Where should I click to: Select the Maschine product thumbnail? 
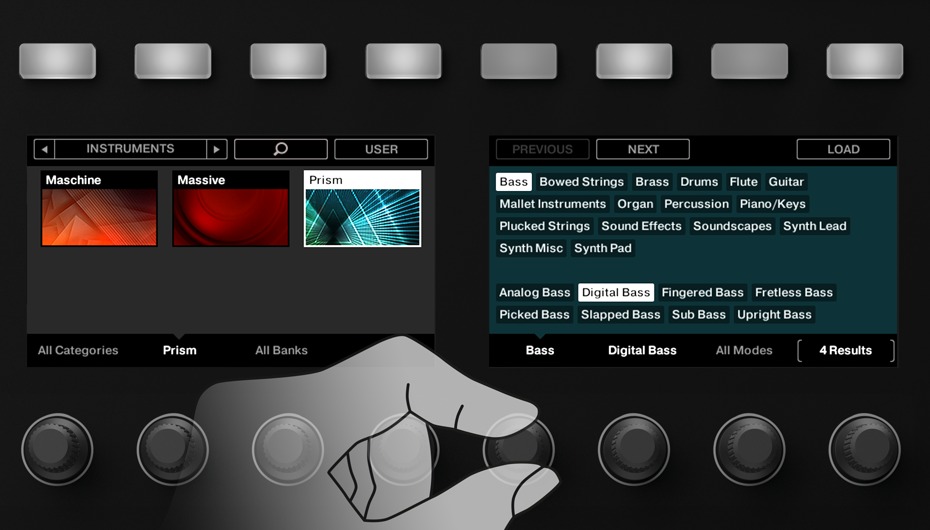tap(99, 208)
